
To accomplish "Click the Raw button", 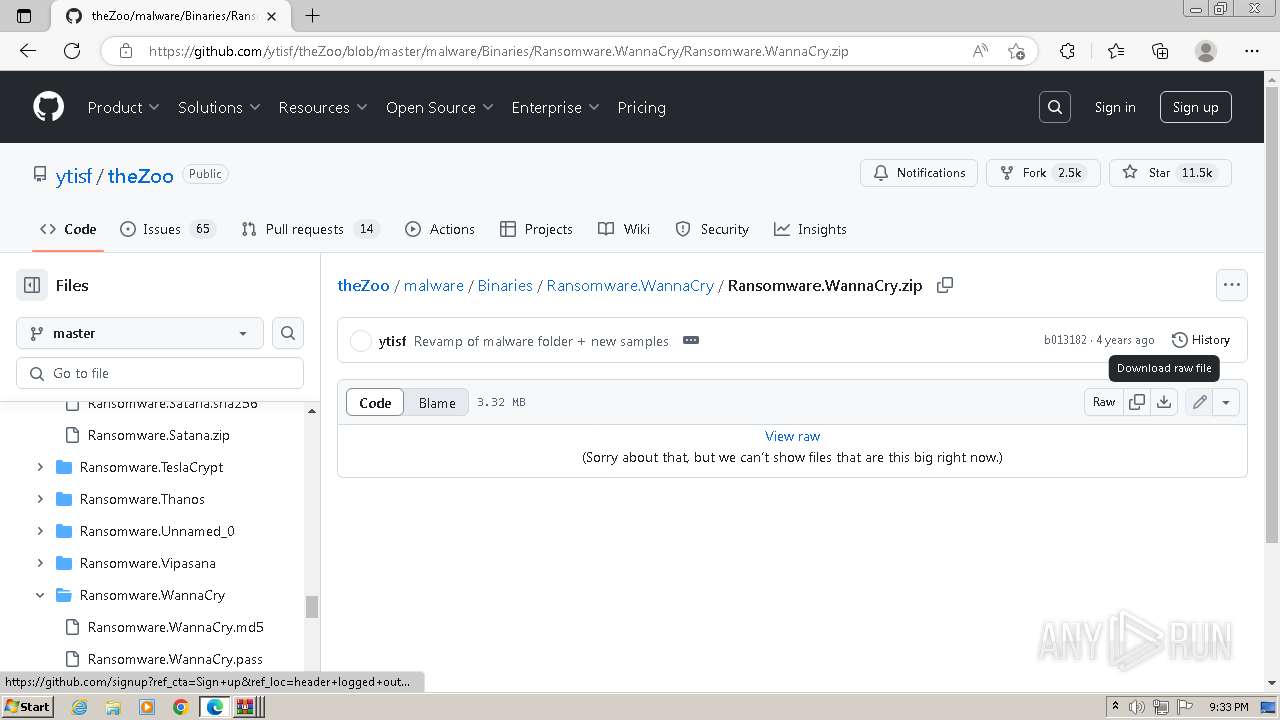I will point(1104,402).
